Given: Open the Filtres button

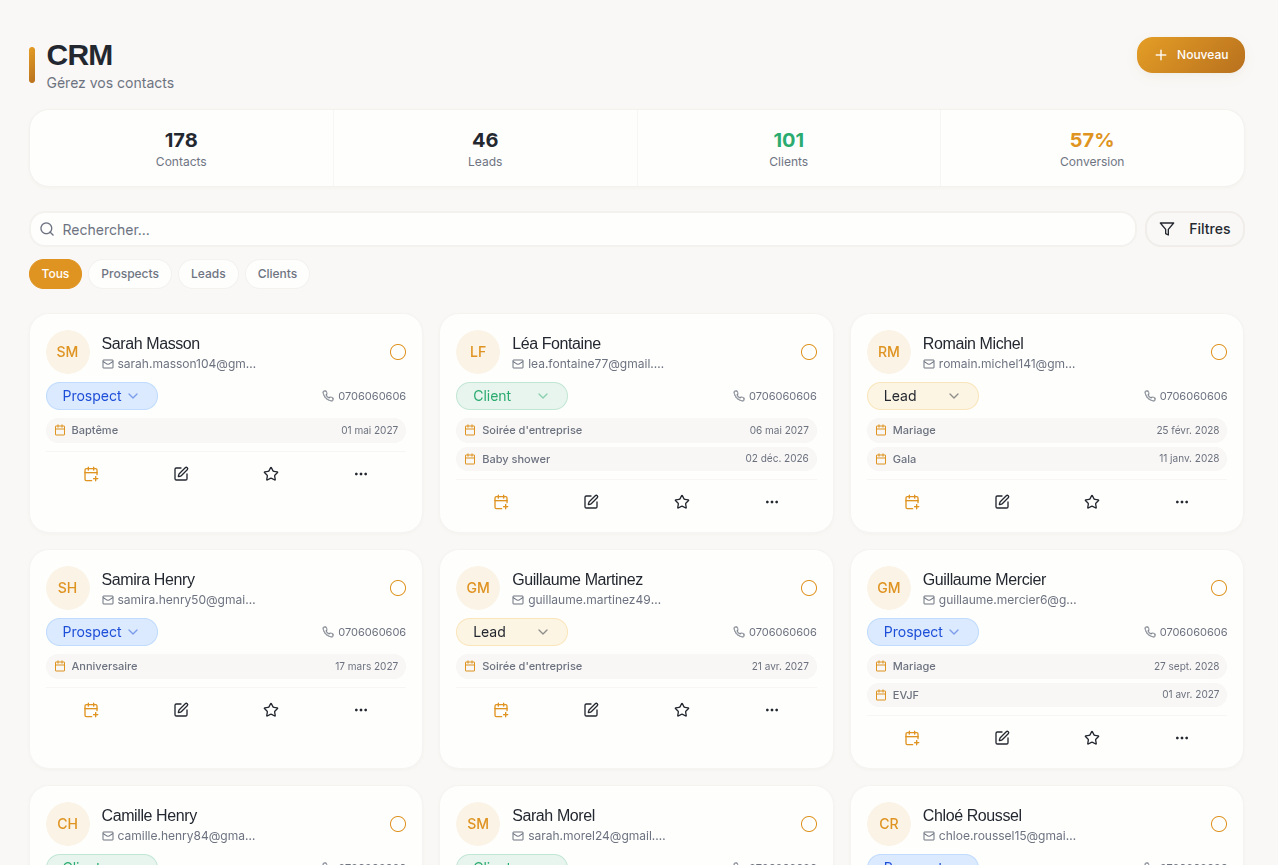Looking at the screenshot, I should [x=1195, y=229].
